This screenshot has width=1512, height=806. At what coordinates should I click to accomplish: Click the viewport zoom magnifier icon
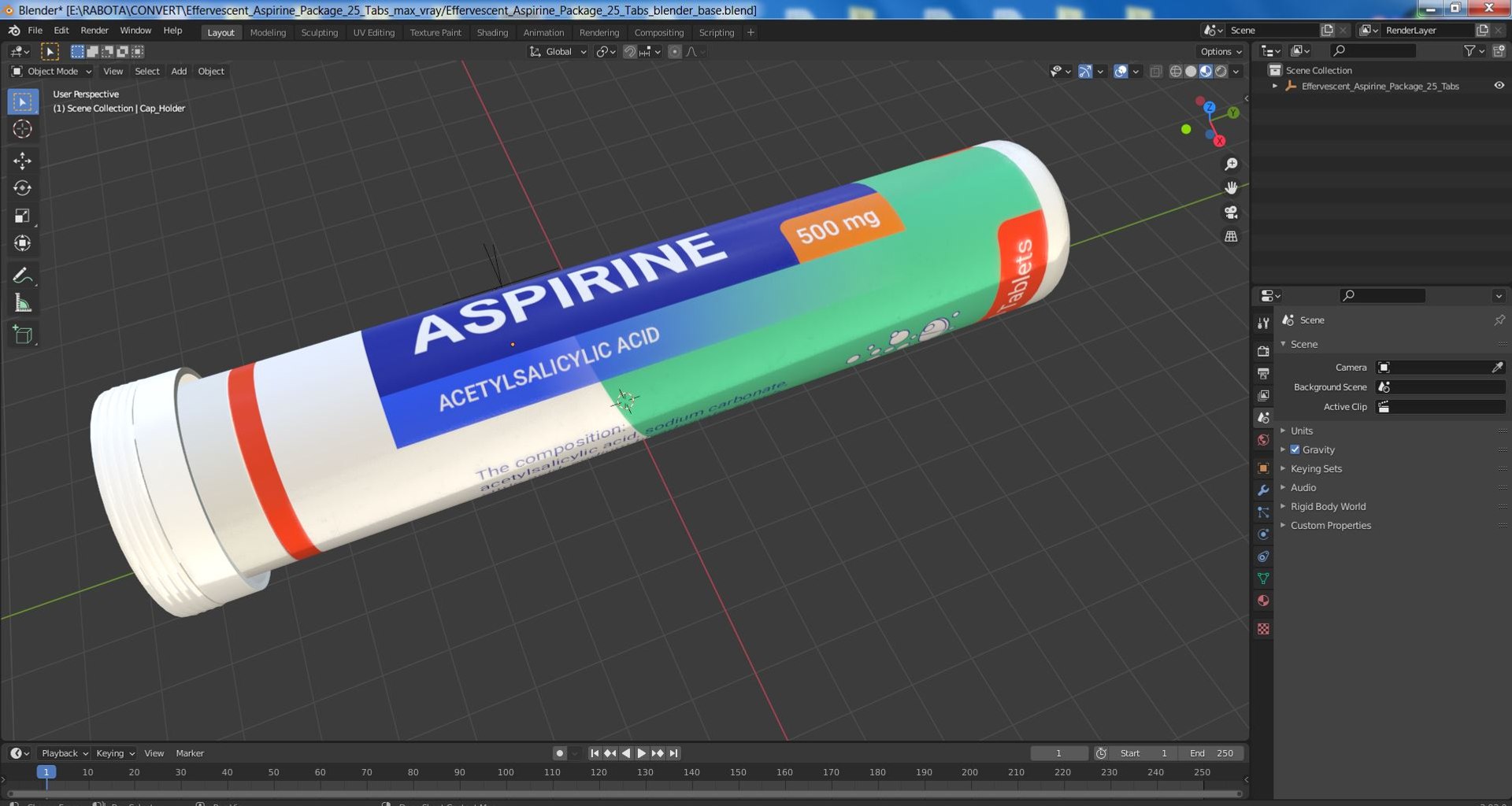[x=1231, y=164]
